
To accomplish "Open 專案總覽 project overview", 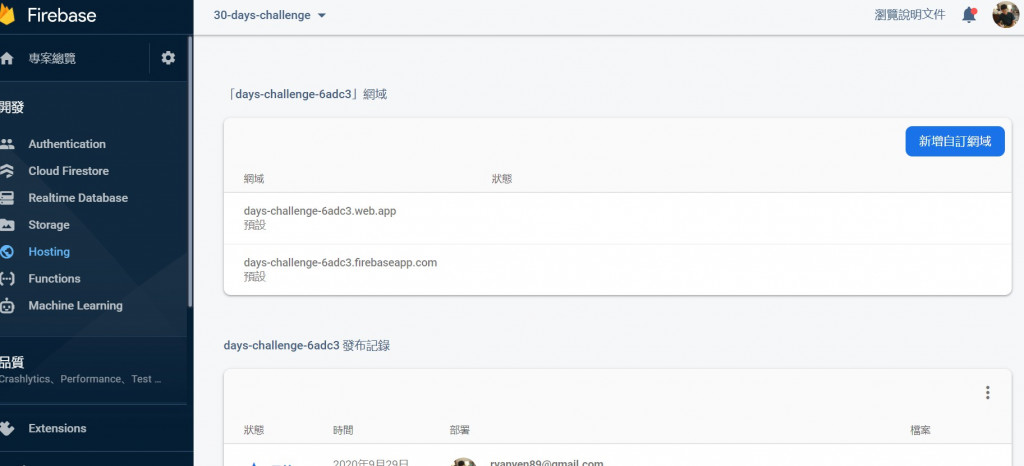I will coord(52,58).
